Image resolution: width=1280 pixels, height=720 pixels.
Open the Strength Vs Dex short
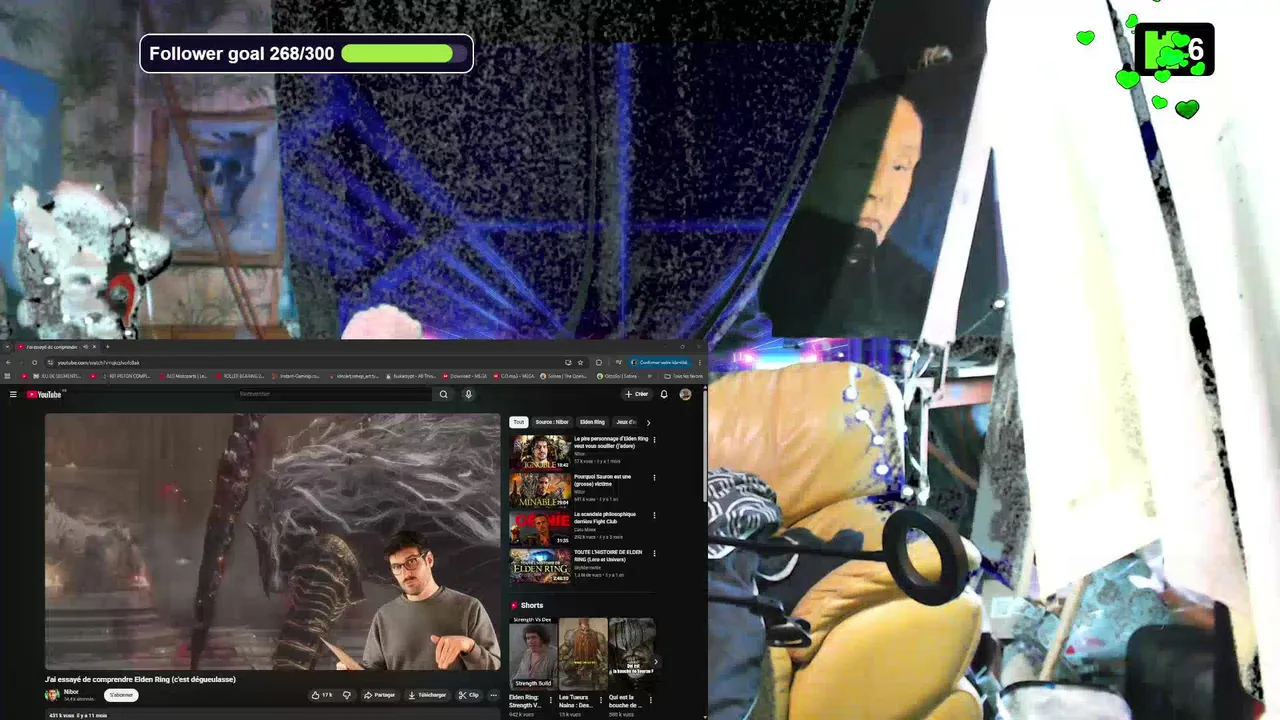tap(533, 653)
